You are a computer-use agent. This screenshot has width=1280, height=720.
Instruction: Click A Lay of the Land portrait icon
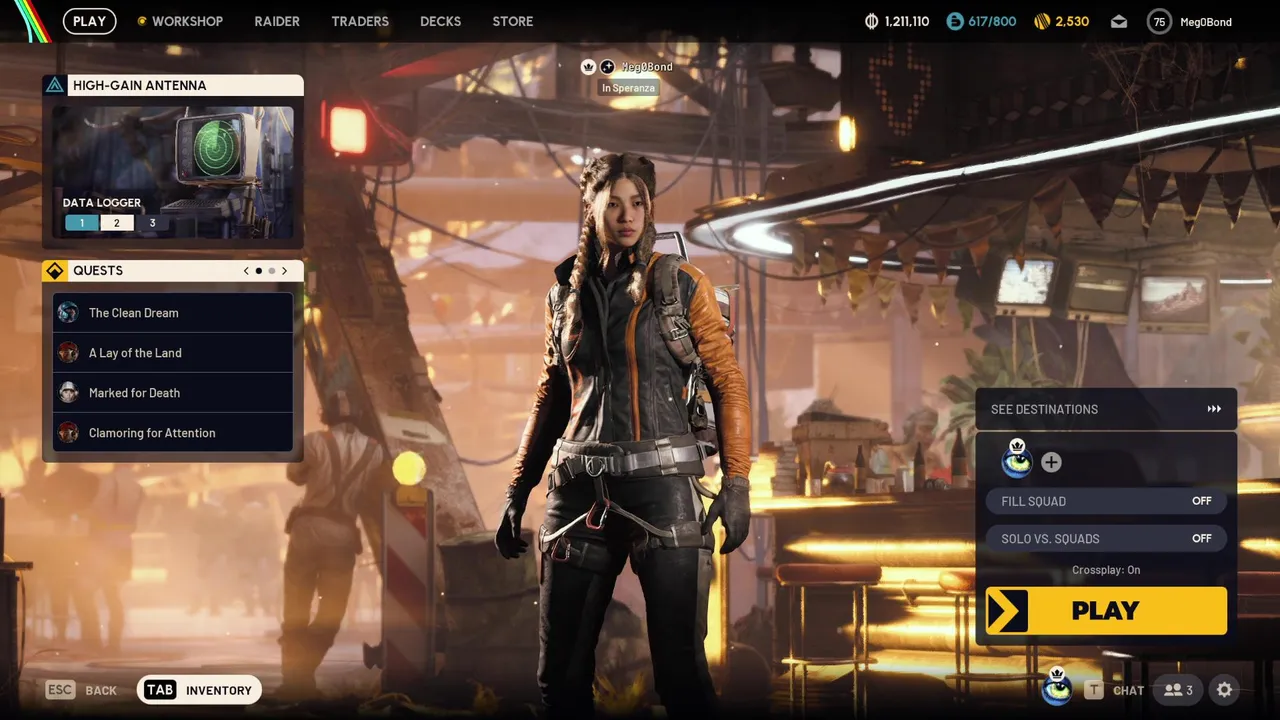pos(68,353)
